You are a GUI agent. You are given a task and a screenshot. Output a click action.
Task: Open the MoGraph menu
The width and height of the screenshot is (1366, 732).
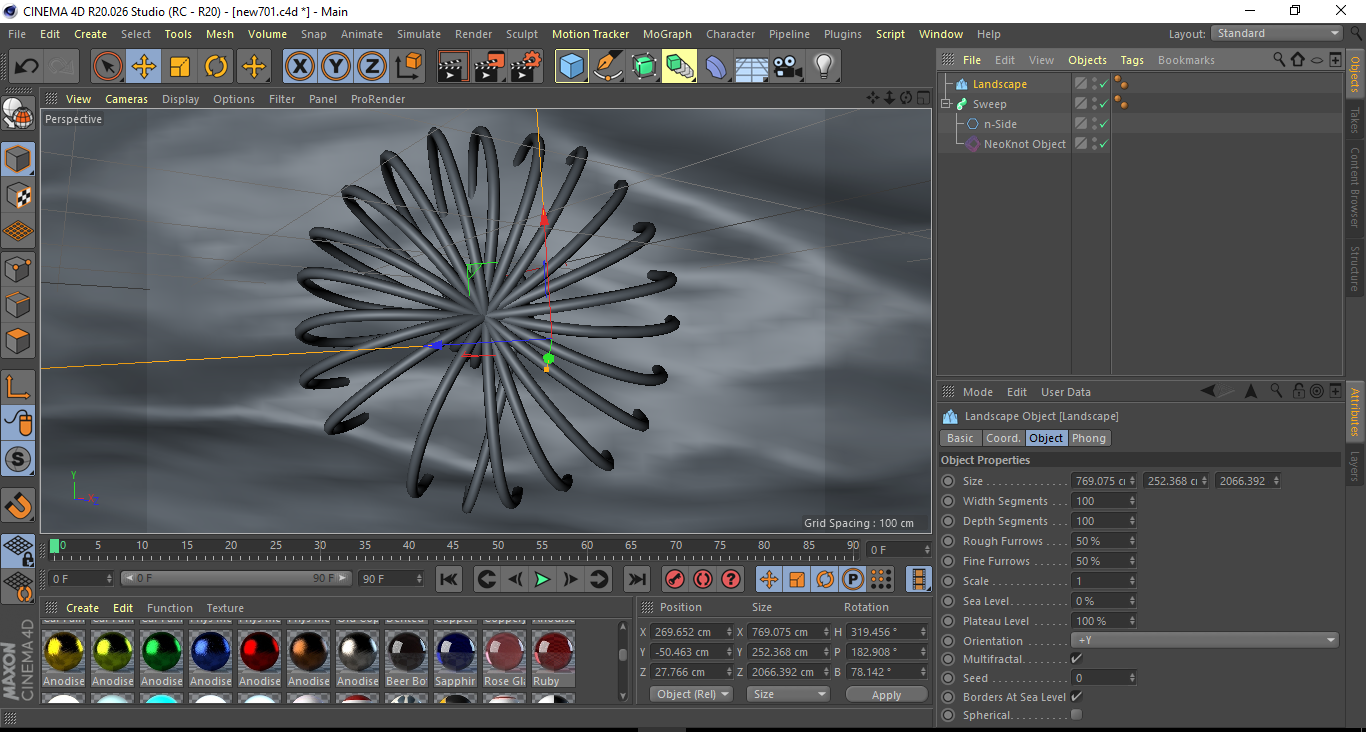[x=667, y=34]
